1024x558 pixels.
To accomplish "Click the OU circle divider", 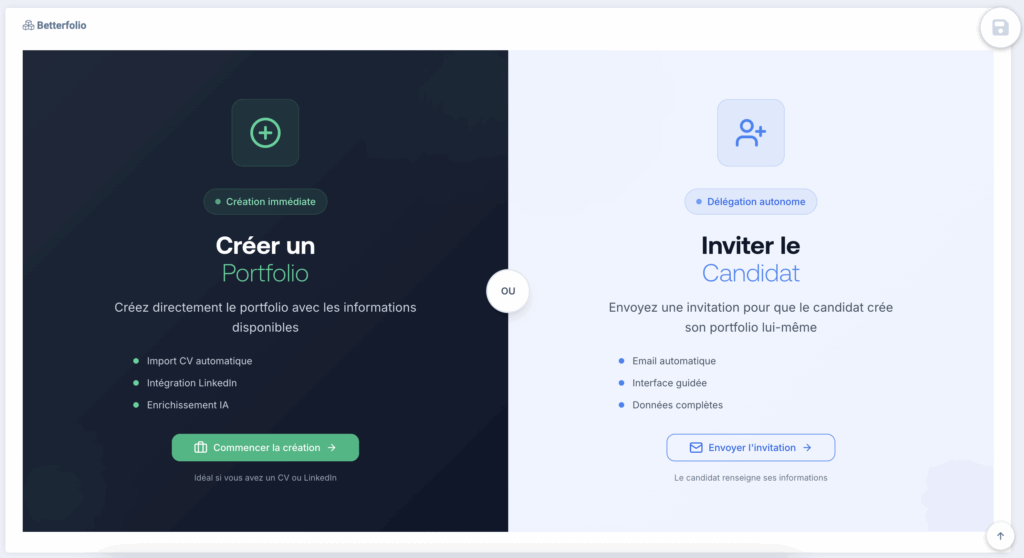I will coord(507,291).
